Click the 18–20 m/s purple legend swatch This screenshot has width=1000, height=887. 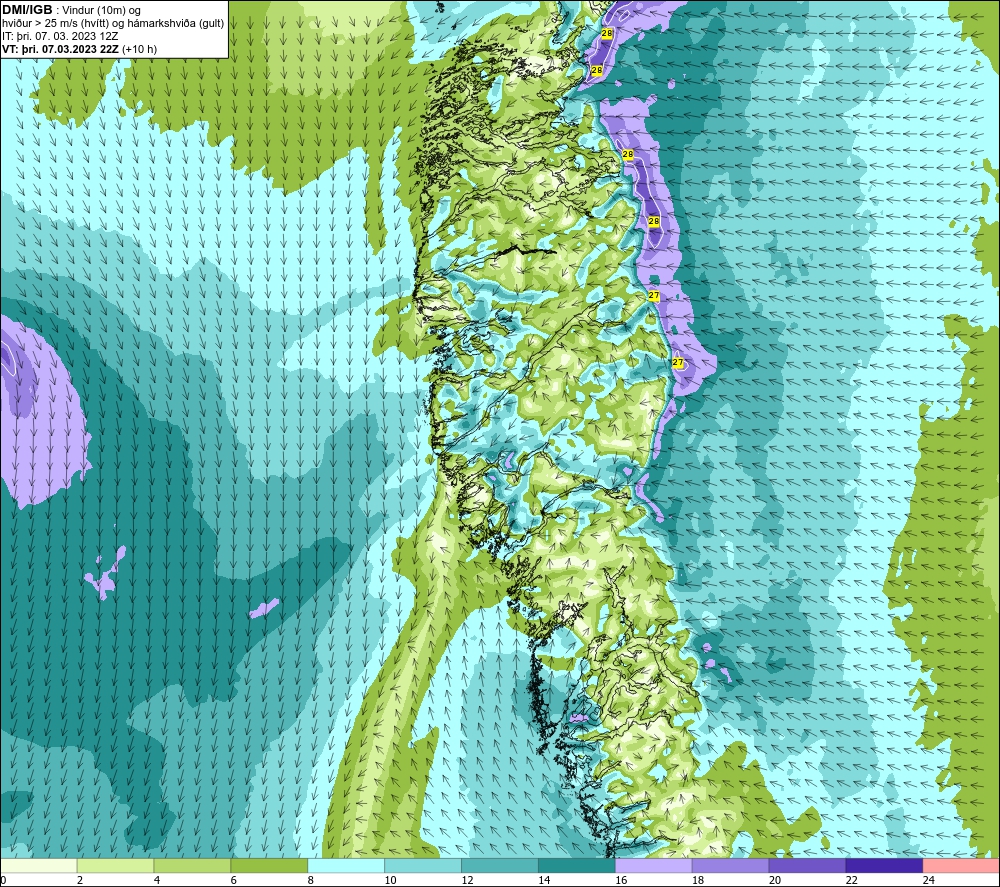point(730,866)
